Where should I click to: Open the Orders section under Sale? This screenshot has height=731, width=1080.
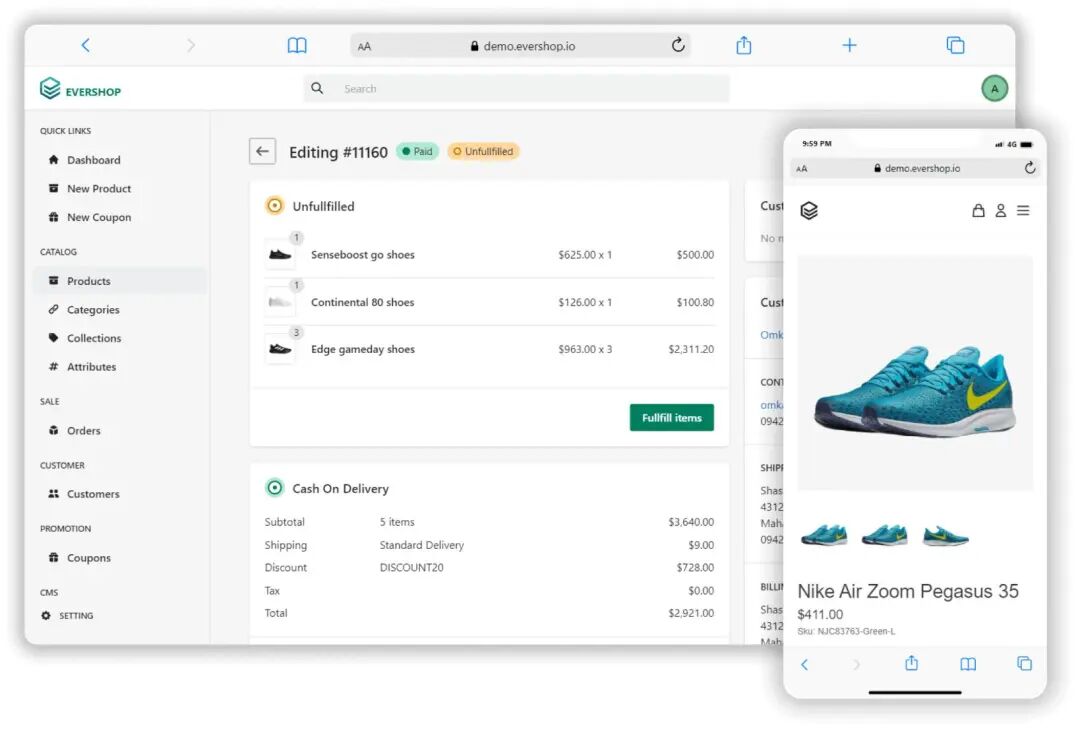pyautogui.click(x=85, y=430)
